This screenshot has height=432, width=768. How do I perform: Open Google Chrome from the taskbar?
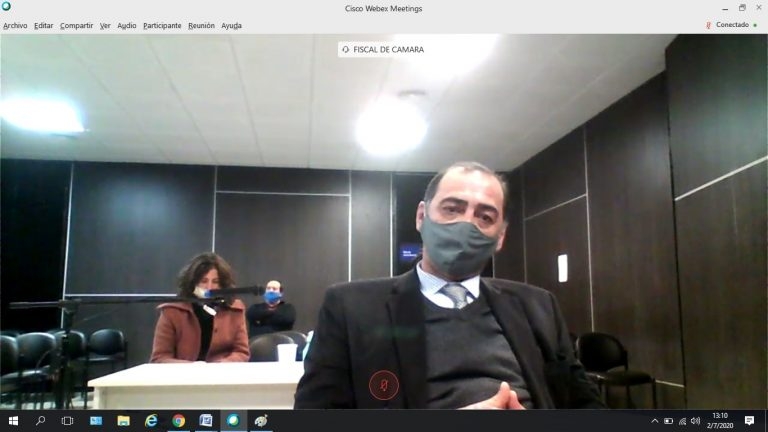pos(179,421)
